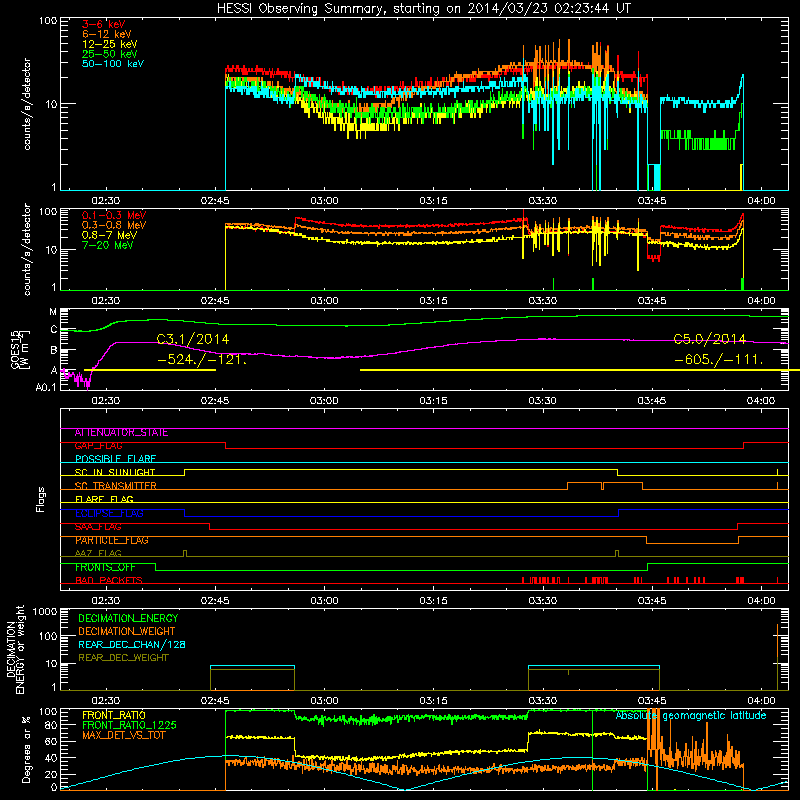Viewport: 800px width, 800px height.
Task: Click the C3.1/2014 flare annotation
Action: [193, 339]
